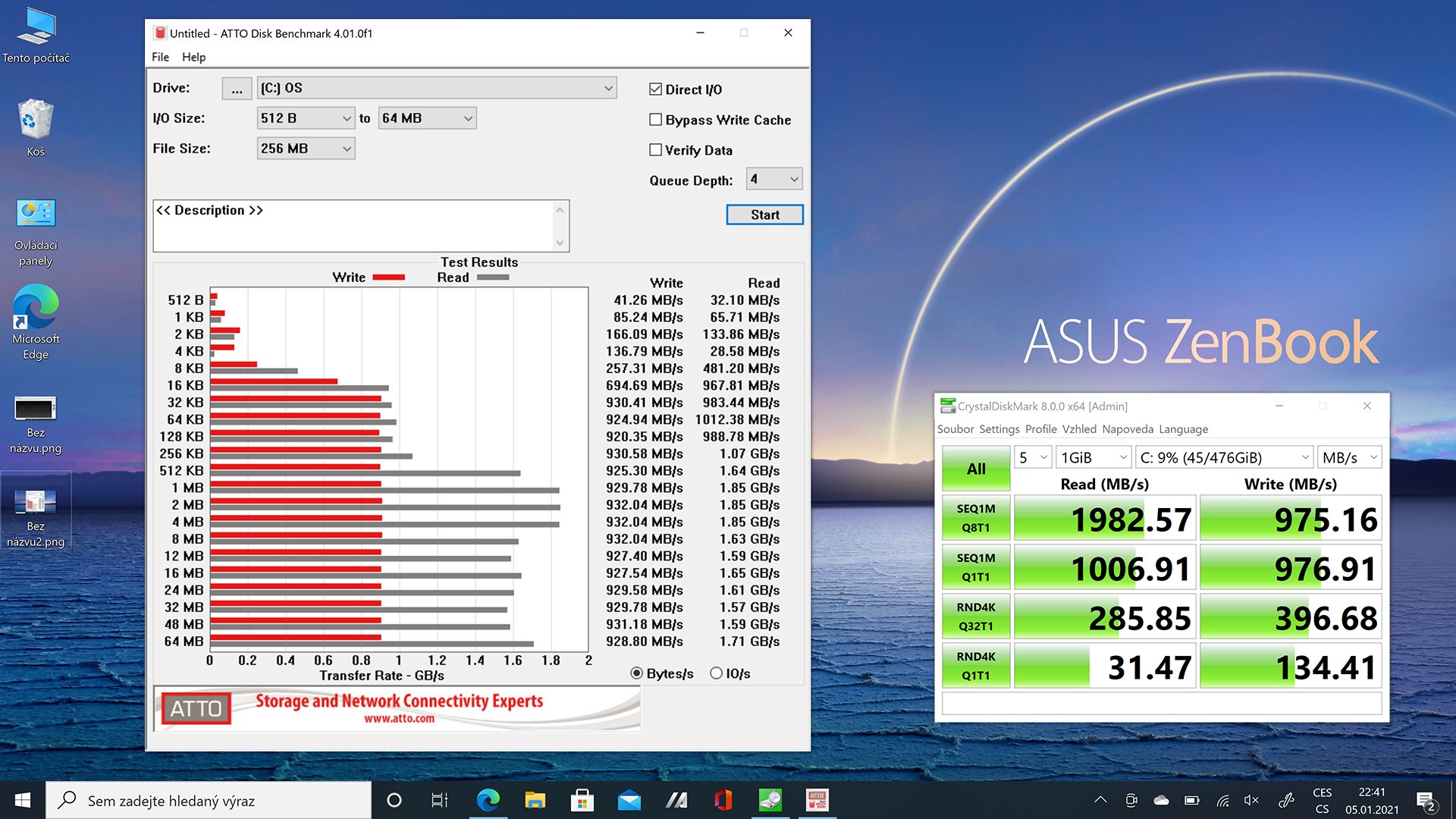Open CrystalDiskMark Profile menu
The height and width of the screenshot is (819, 1456).
(x=1041, y=429)
